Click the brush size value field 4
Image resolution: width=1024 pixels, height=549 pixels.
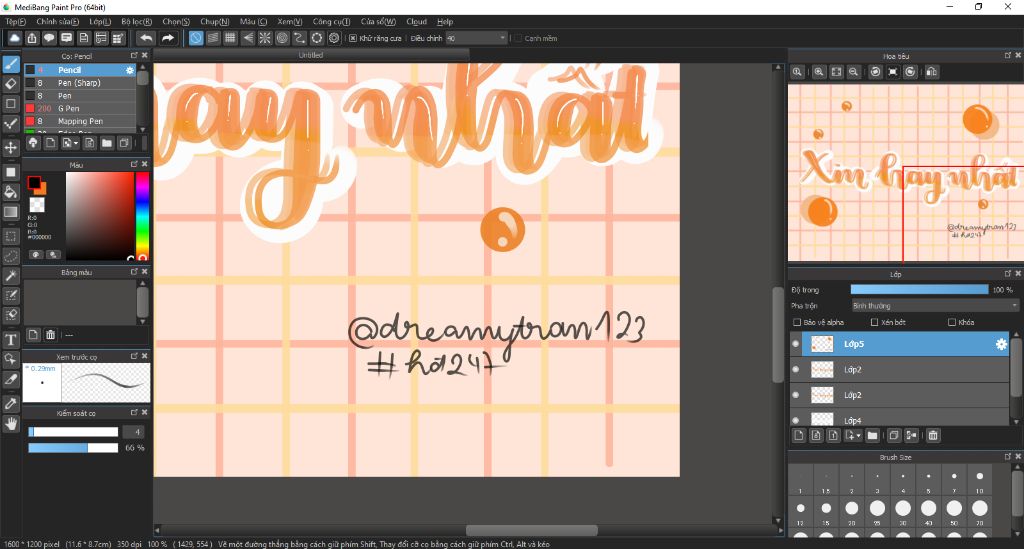click(x=134, y=431)
